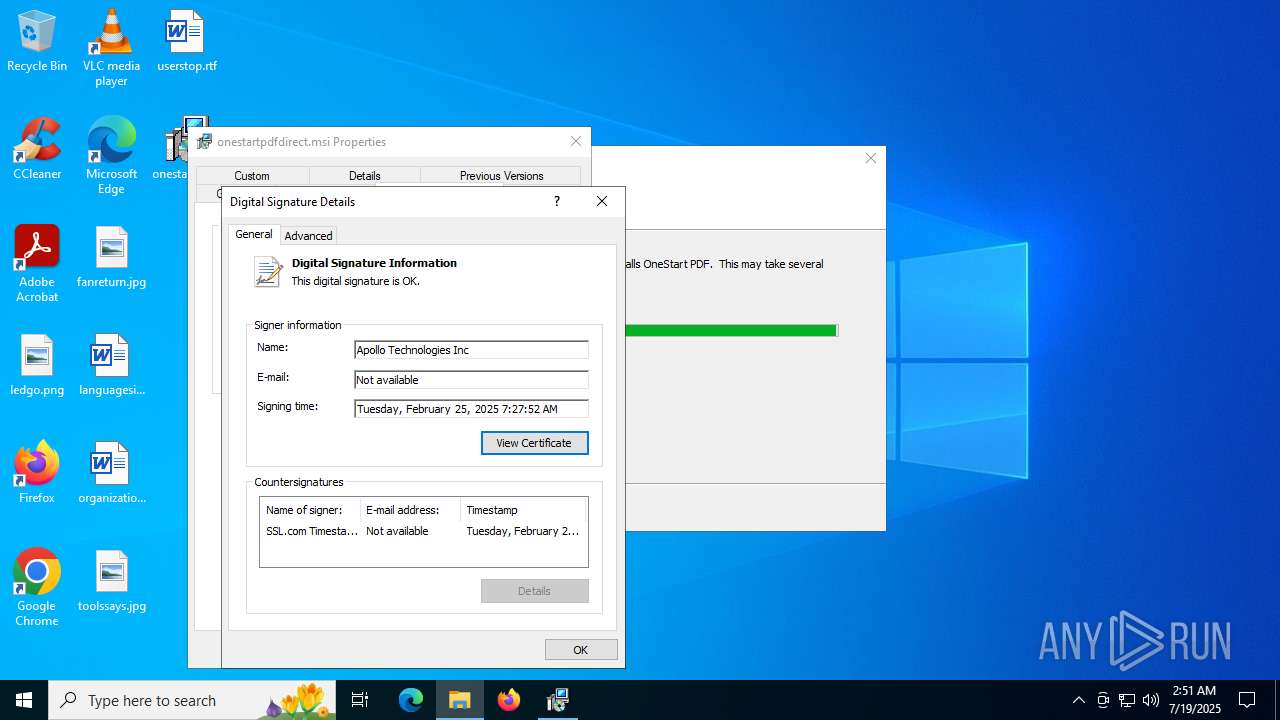Open Task View on the taskbar
The width and height of the screenshot is (1280, 720).
pyautogui.click(x=360, y=700)
